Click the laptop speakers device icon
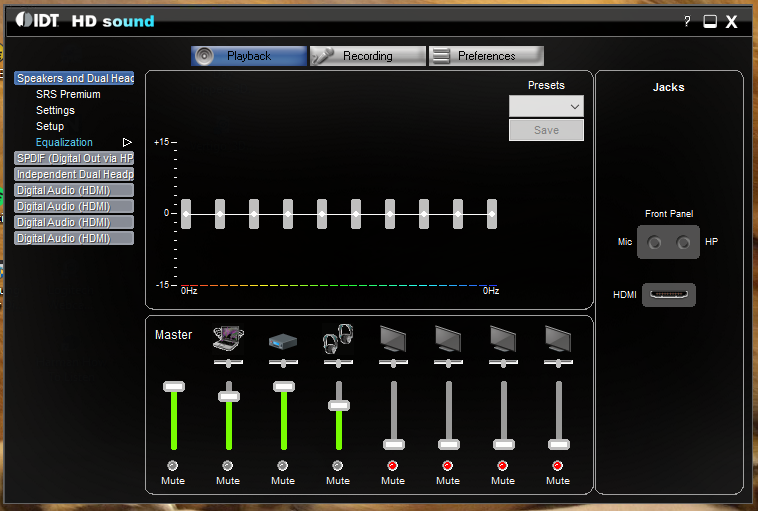The width and height of the screenshot is (758, 511). tap(228, 339)
